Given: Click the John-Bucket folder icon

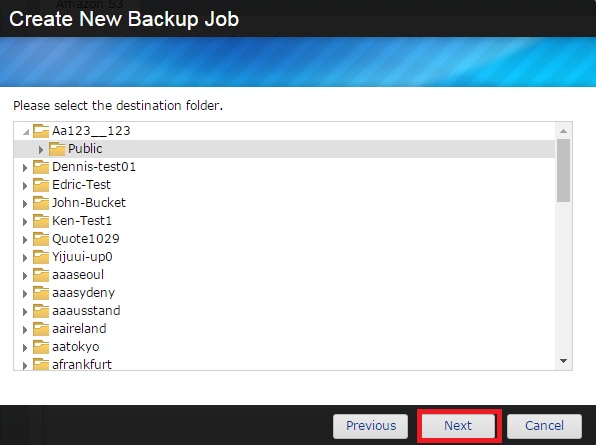Looking at the screenshot, I should click(x=41, y=203).
